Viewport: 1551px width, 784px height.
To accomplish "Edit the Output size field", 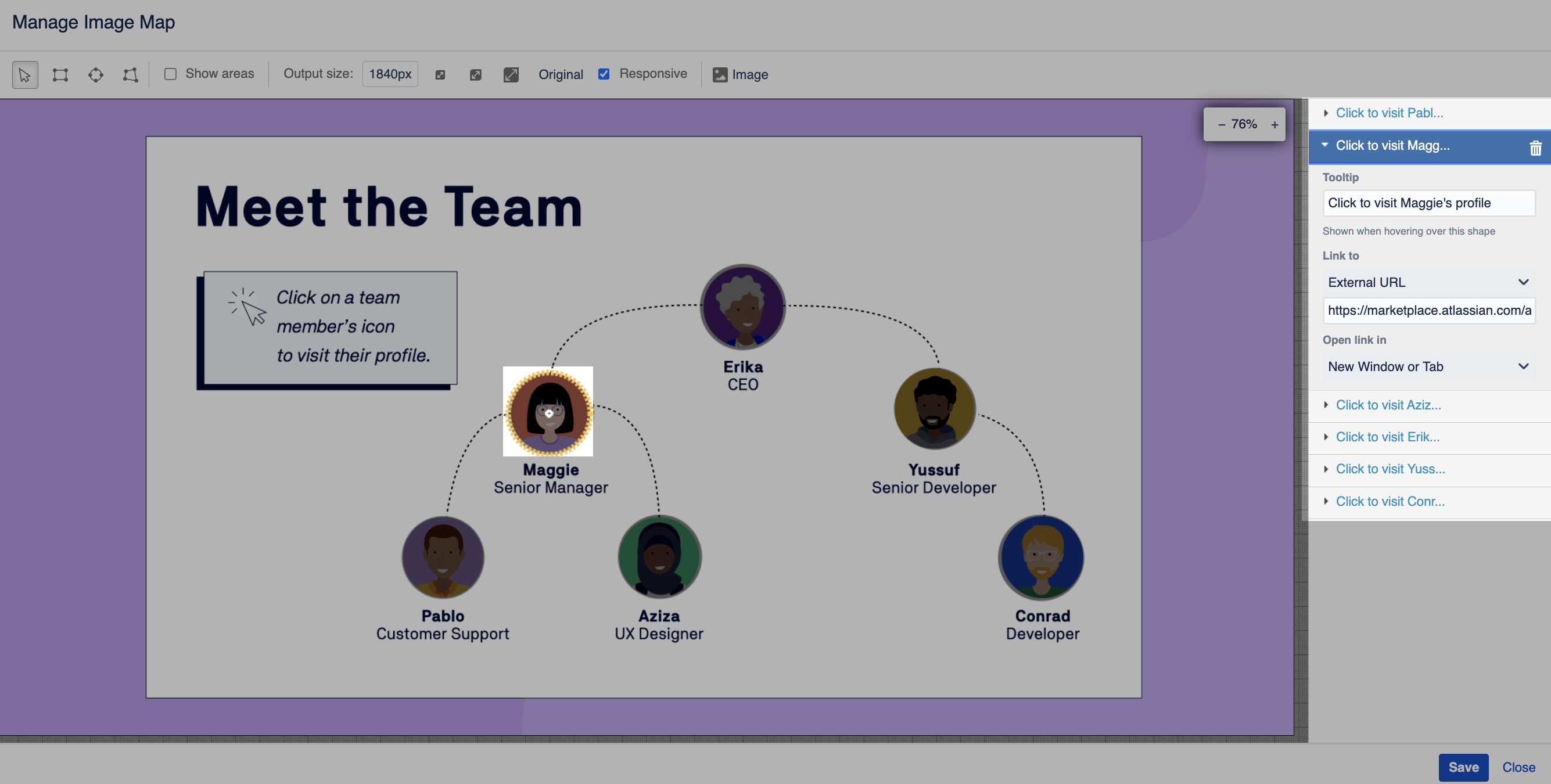I will 390,74.
